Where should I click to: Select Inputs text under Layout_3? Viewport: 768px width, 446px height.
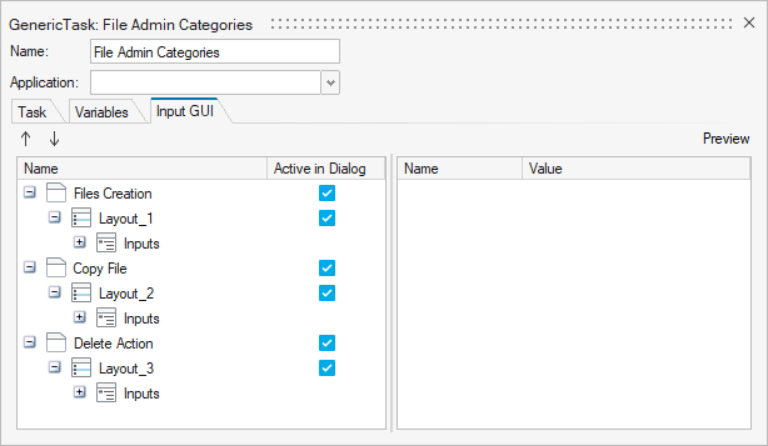coord(142,393)
